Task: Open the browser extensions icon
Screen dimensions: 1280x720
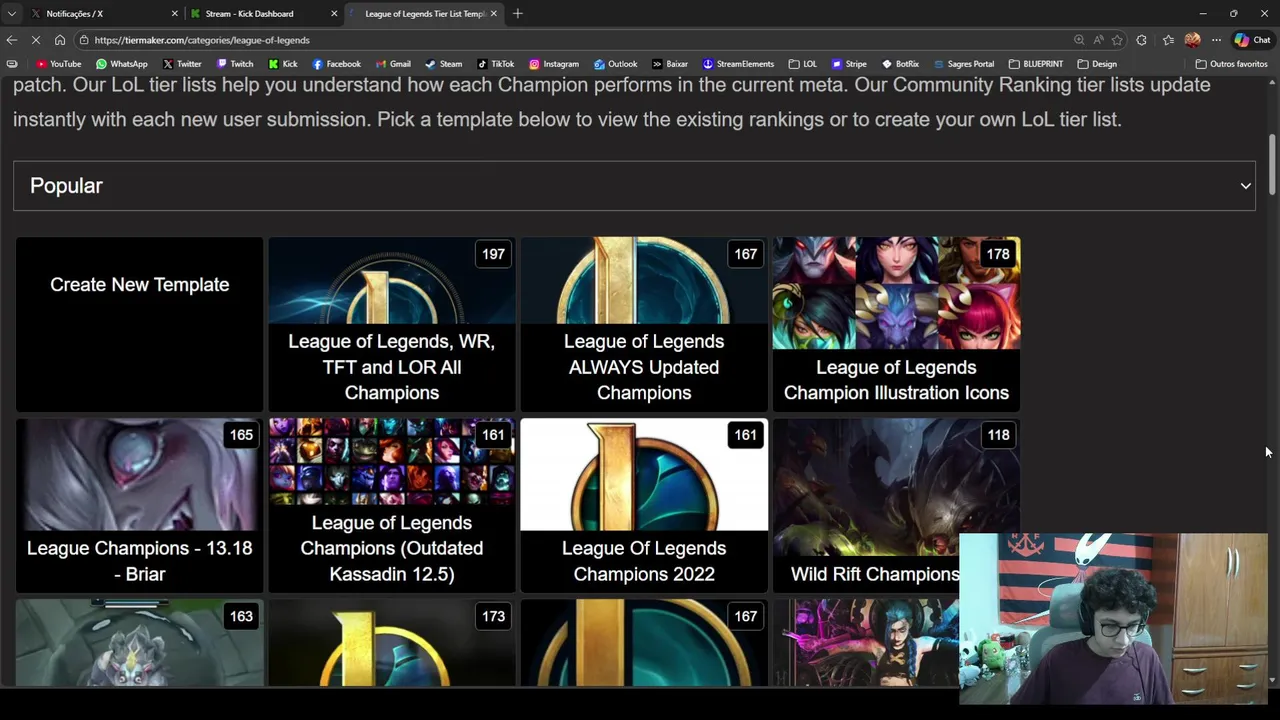Action: (1141, 40)
